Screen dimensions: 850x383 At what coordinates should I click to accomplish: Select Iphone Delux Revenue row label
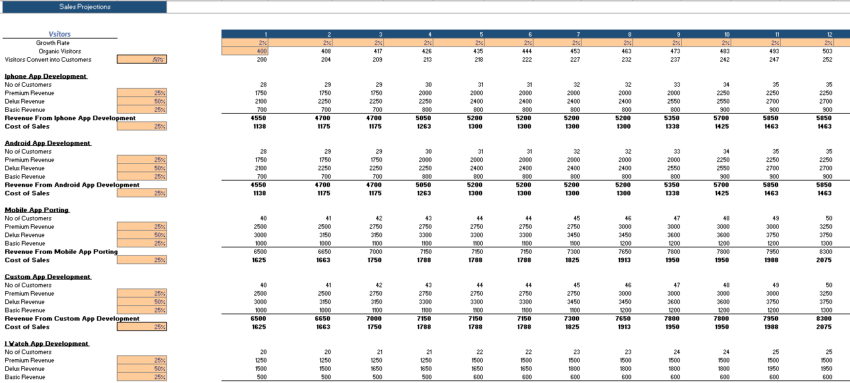[x=25, y=101]
